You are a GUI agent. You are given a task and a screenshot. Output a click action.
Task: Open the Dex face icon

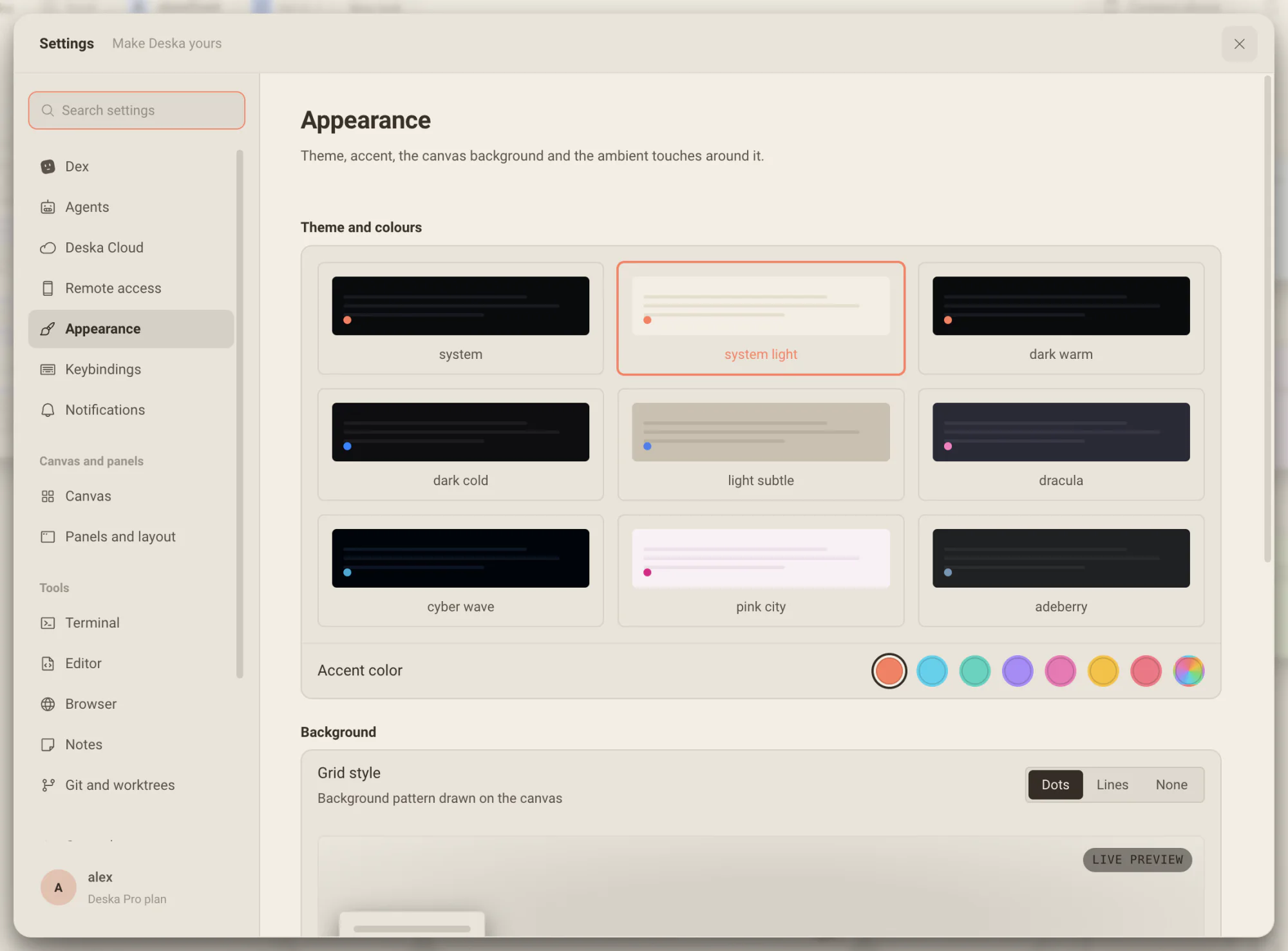48,167
